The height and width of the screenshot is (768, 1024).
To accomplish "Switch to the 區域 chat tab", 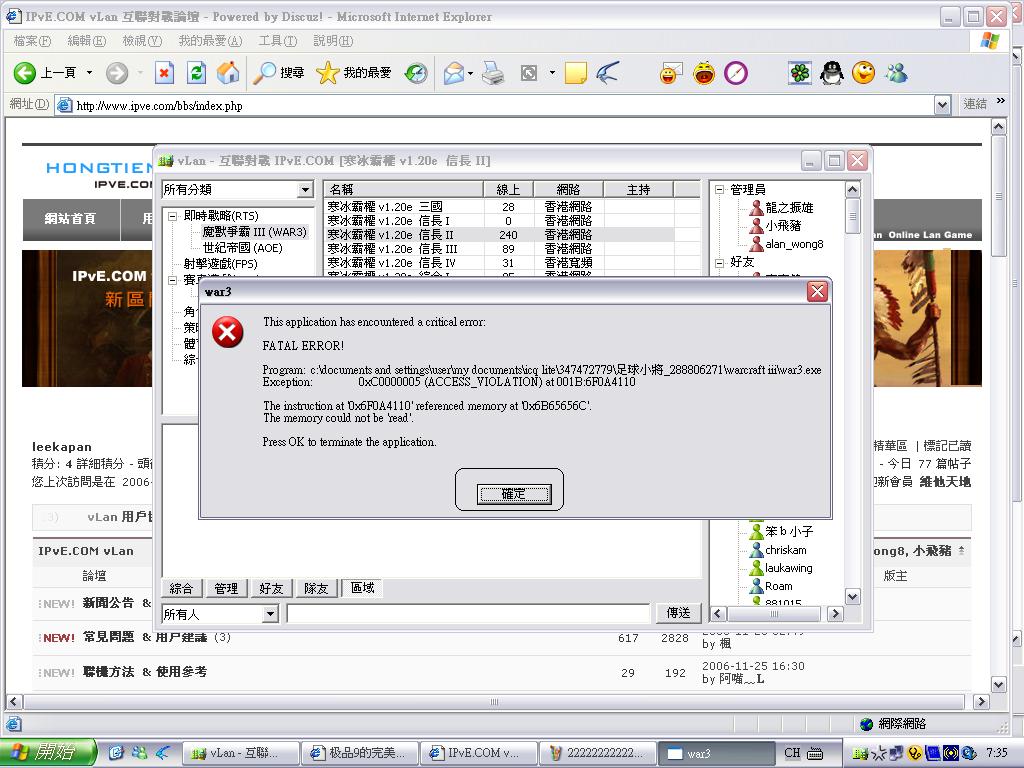I will point(362,588).
